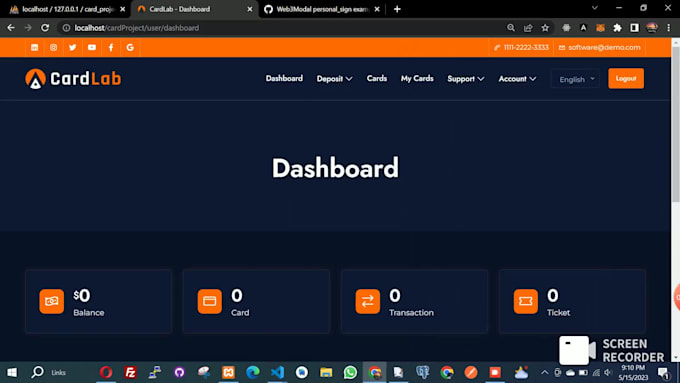Open the taskbar clock showing 9:10 PM
Screen dimensions: 680x383
[x=634, y=373]
